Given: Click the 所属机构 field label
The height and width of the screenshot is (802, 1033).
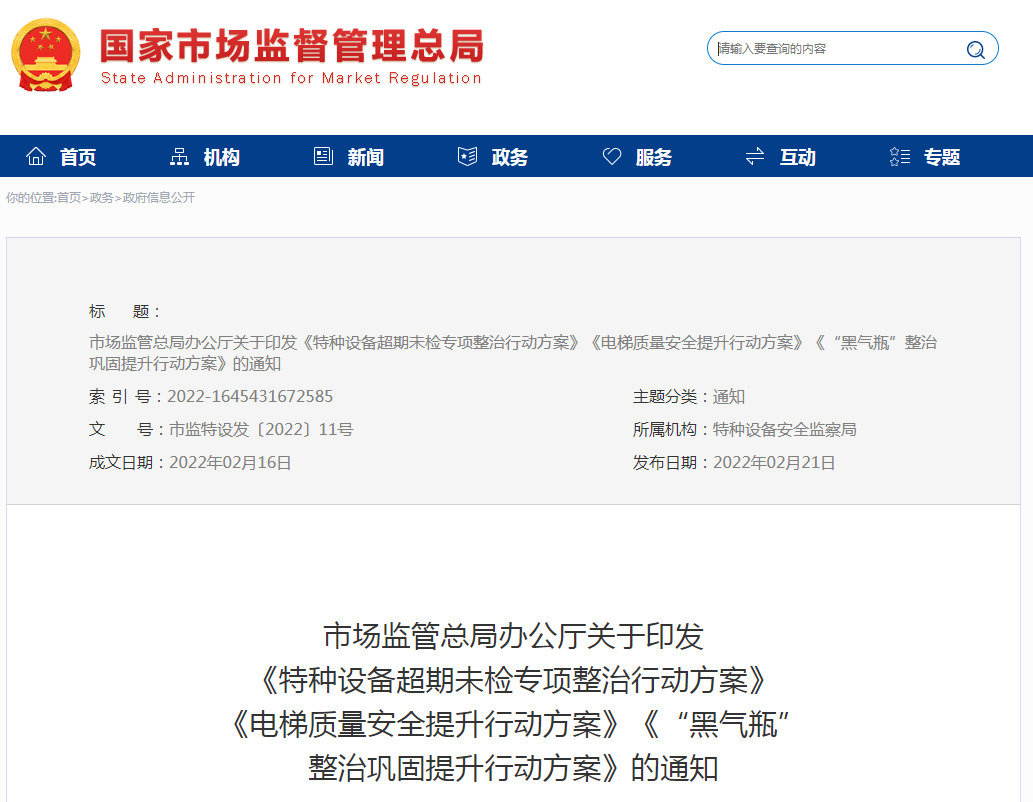Looking at the screenshot, I should pos(669,430).
